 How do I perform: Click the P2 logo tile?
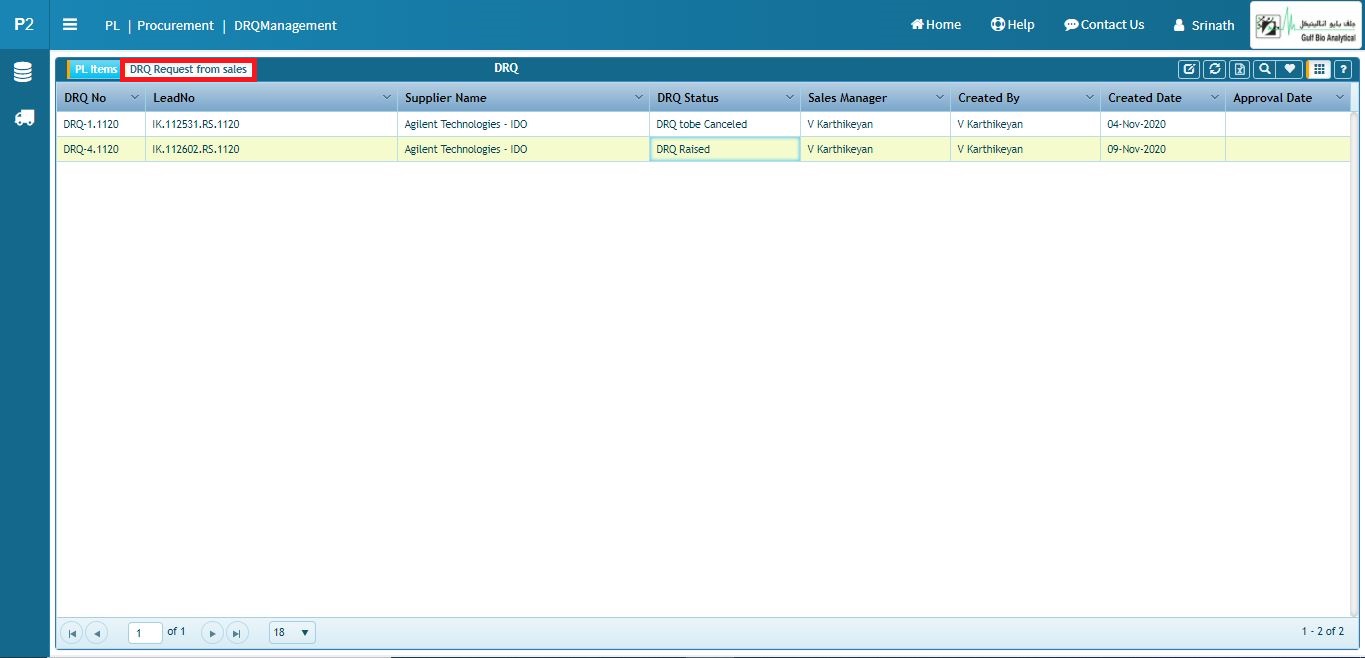click(x=24, y=24)
